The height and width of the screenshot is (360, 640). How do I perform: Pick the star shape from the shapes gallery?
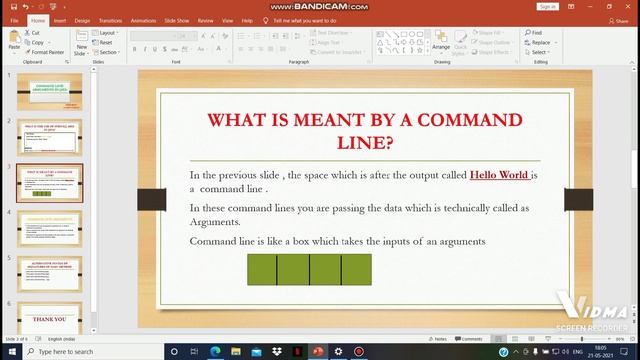(420, 50)
